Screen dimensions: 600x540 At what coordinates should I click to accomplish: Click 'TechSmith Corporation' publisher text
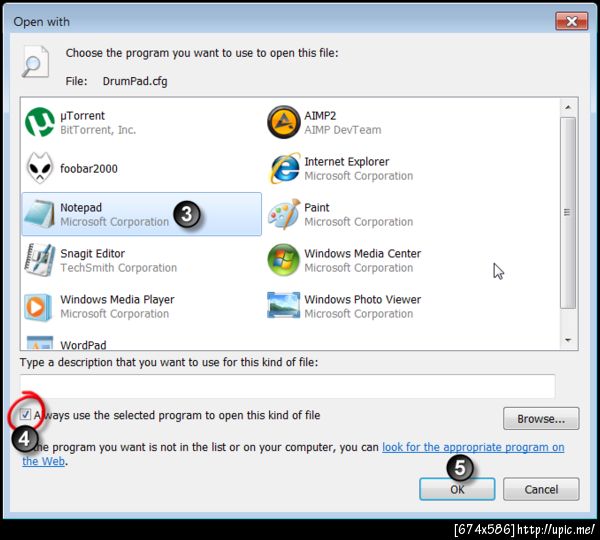119,268
